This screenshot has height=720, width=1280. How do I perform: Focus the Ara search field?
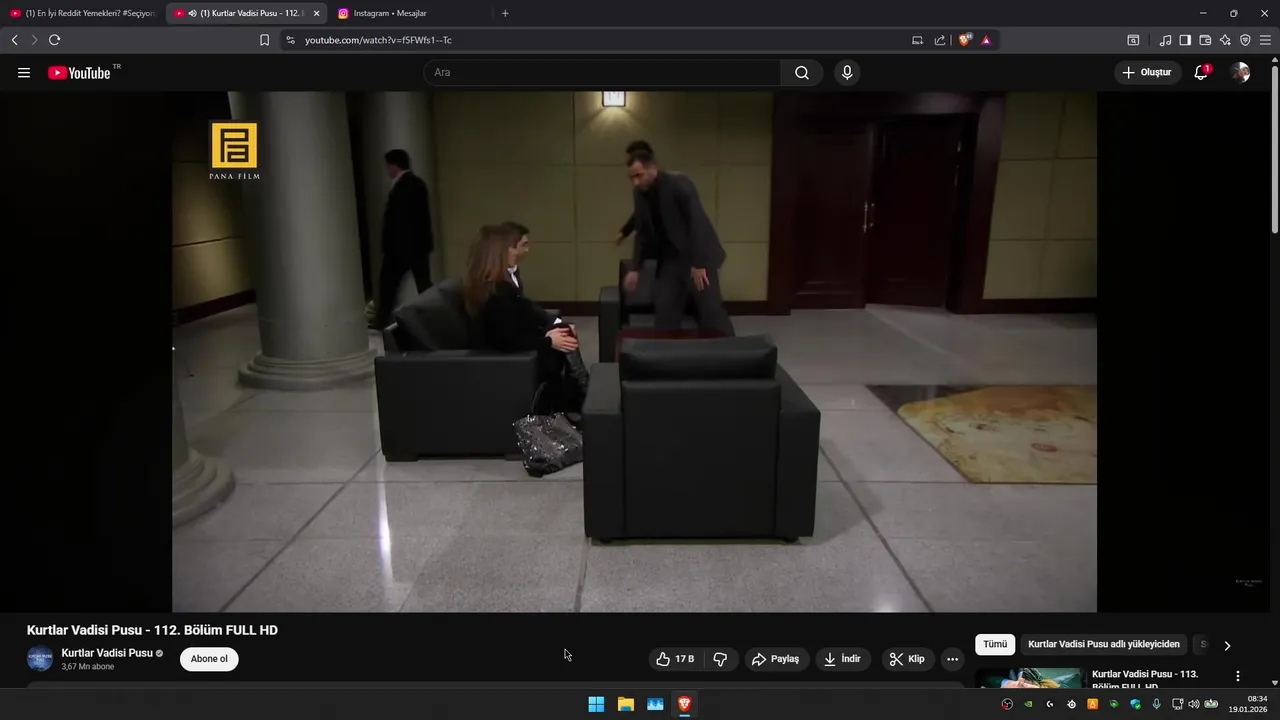603,72
